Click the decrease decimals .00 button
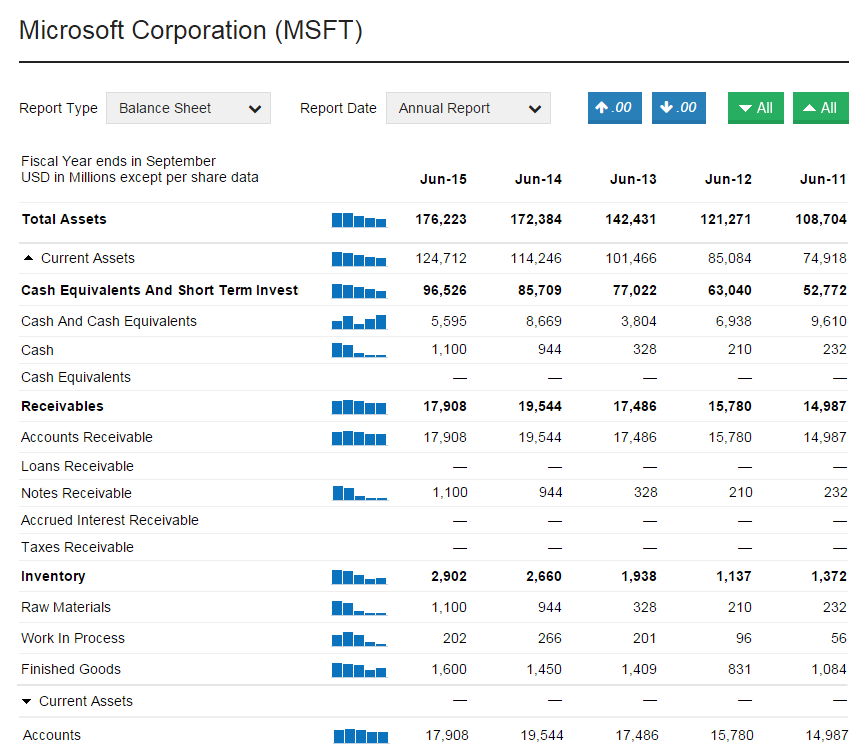Viewport: 866px width, 754px height. coord(678,108)
